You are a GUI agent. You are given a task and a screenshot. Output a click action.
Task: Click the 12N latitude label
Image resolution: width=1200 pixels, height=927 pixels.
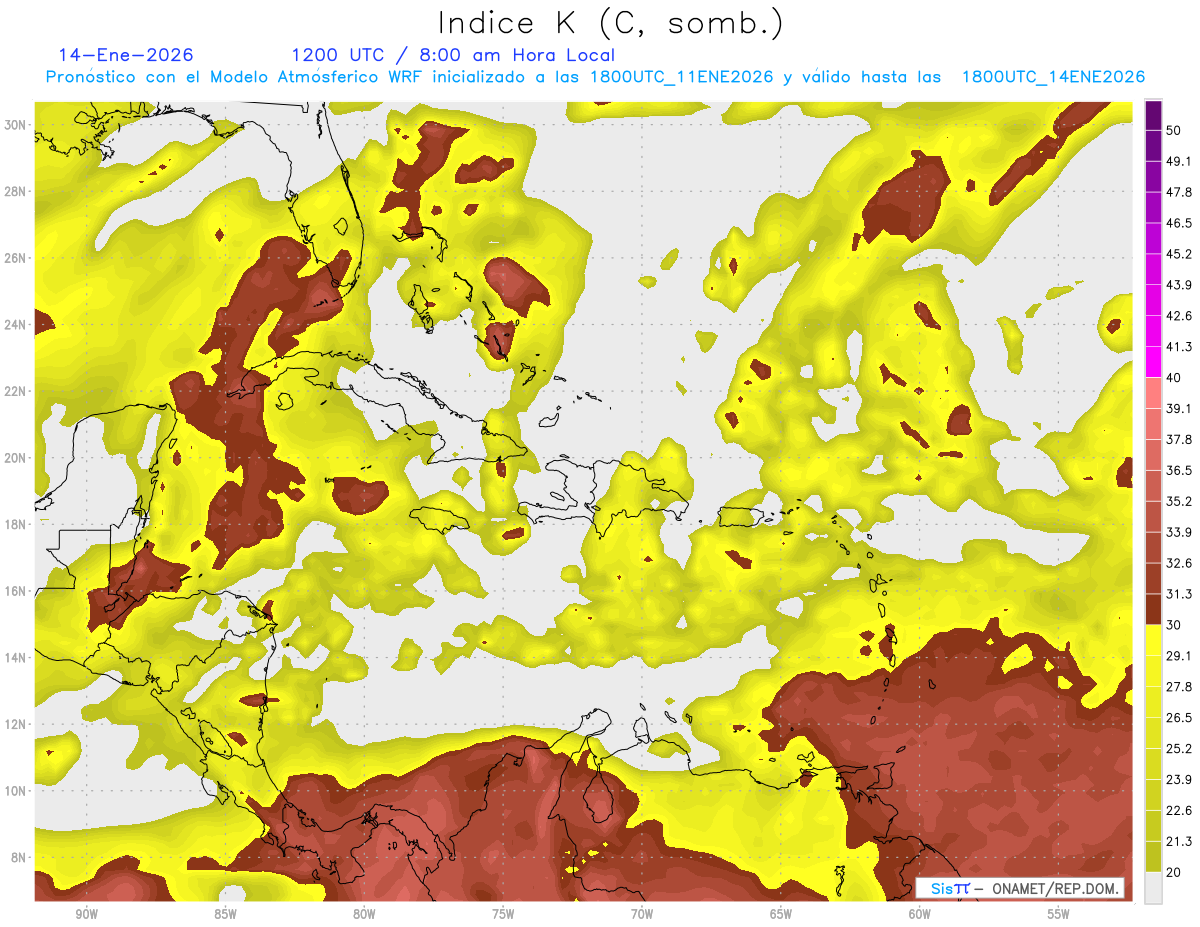point(14,724)
